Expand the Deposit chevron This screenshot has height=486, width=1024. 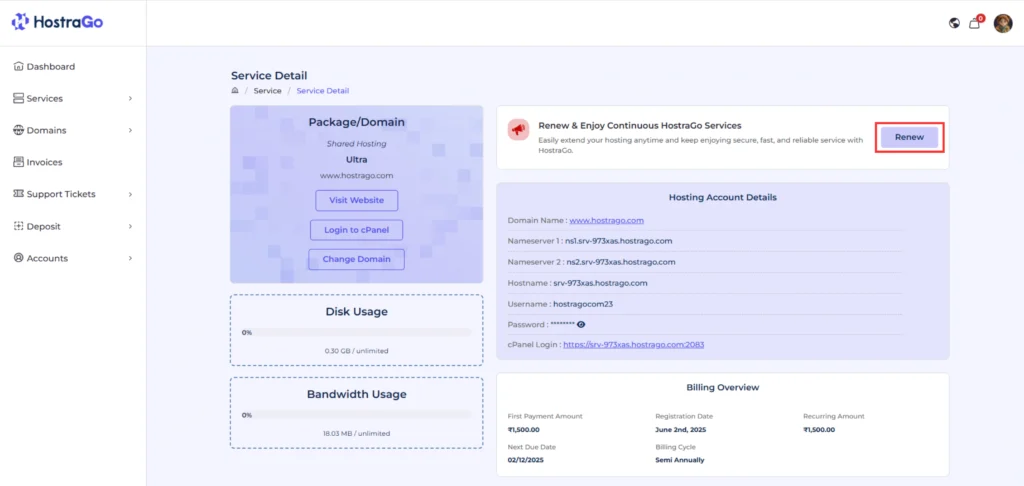(x=130, y=226)
